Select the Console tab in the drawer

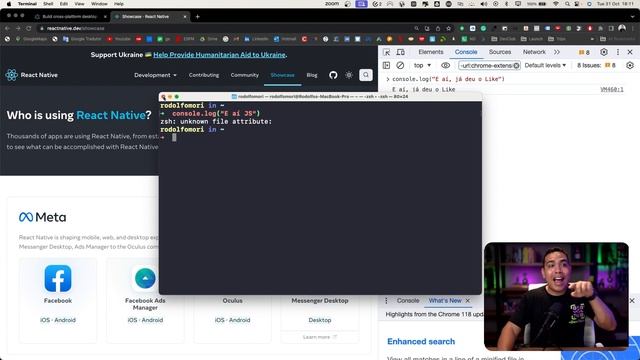(x=408, y=300)
